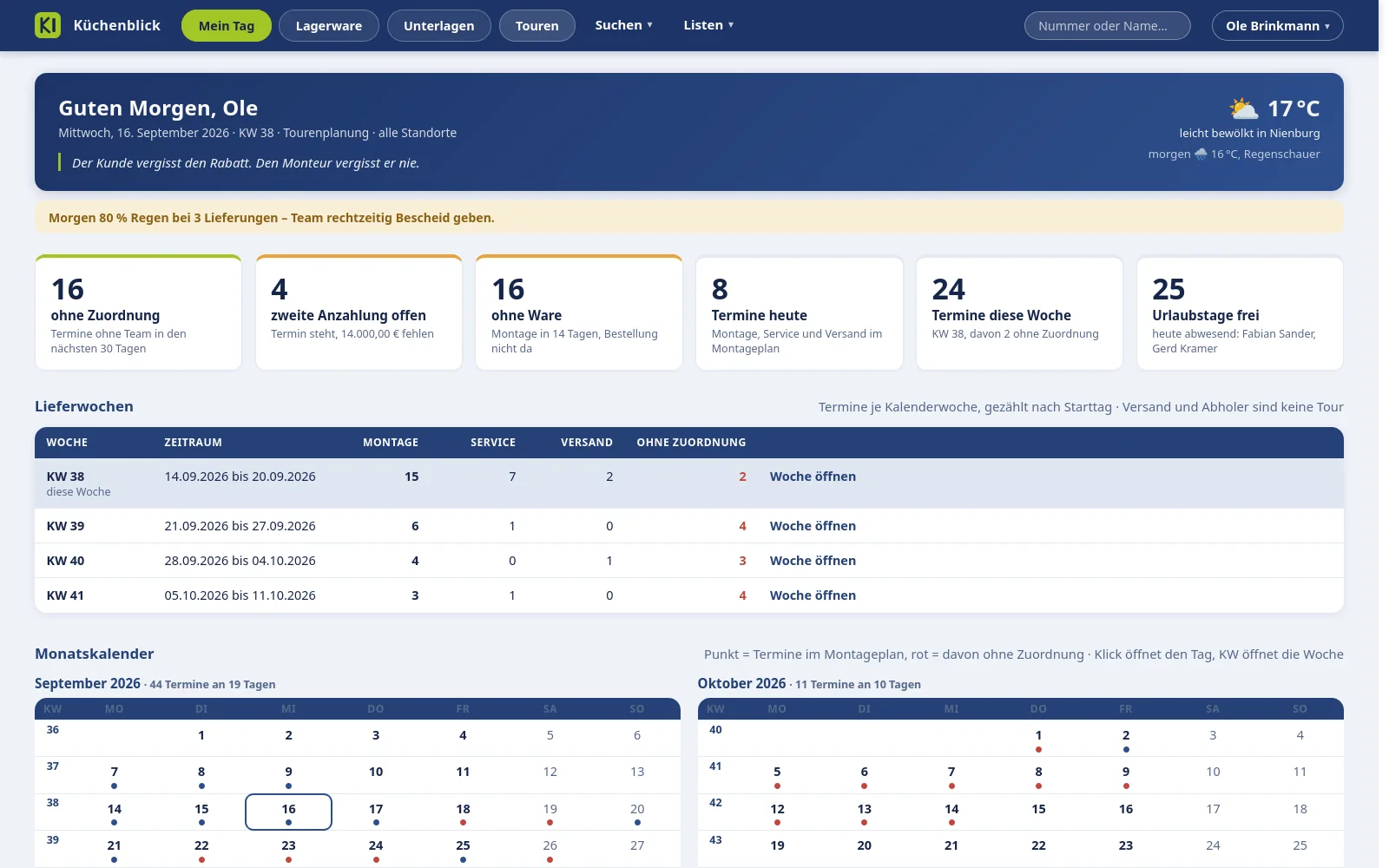
Task: Click the partly cloudy weather icon
Action: 1243,108
